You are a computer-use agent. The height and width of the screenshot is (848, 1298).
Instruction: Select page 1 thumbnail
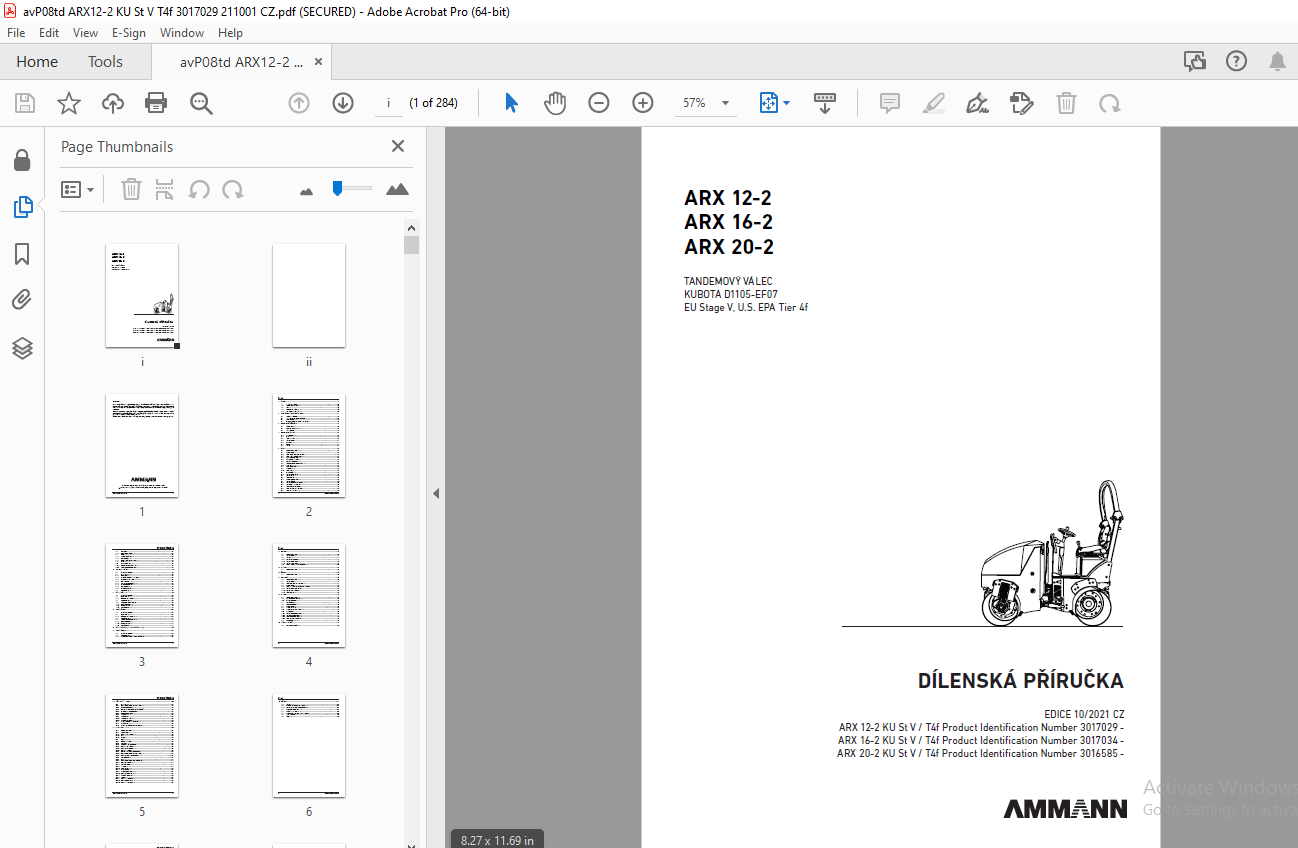[x=142, y=446]
